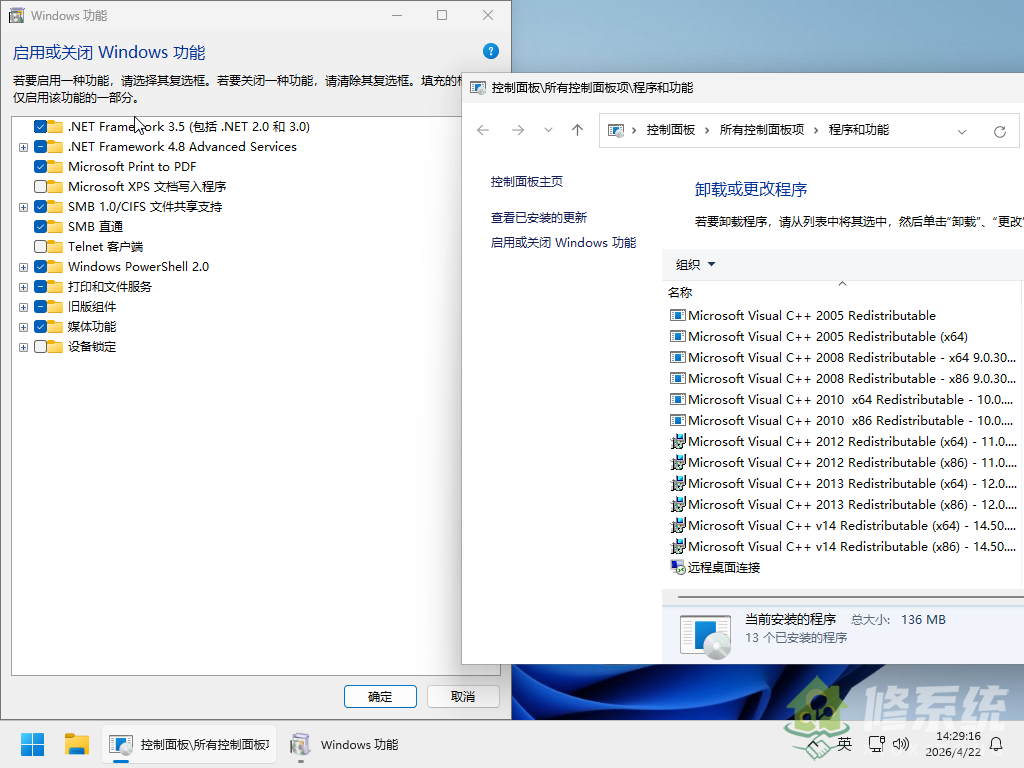
Task: Check the Microsoft XPS 文档写入程序 checkbox
Action: pyautogui.click(x=41, y=187)
